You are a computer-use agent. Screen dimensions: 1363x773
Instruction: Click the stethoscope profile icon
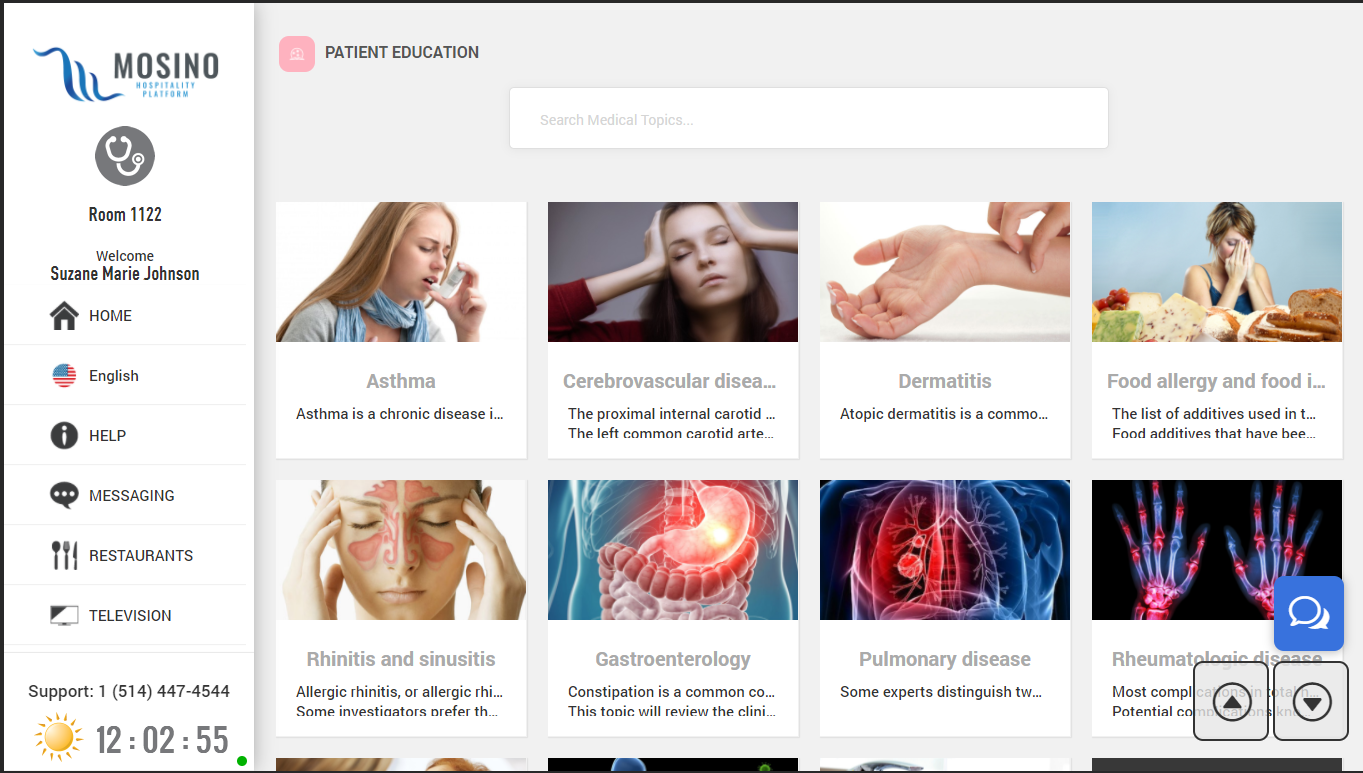click(125, 156)
